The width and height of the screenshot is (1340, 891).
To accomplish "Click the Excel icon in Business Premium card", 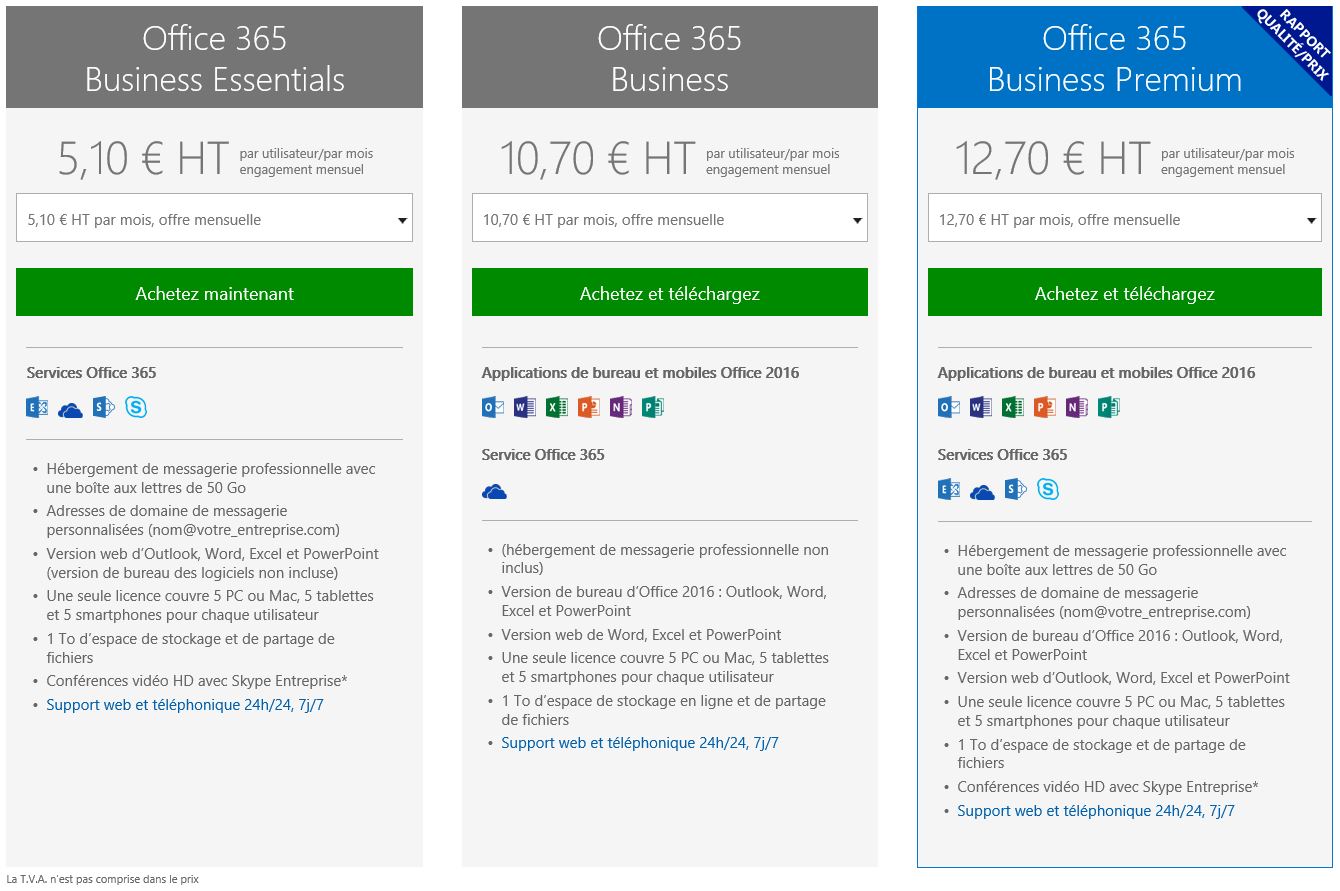I will (x=1013, y=407).
